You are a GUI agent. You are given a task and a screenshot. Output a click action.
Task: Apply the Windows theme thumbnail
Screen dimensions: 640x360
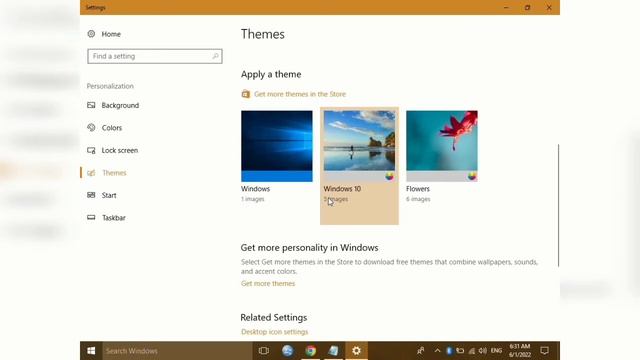[277, 146]
